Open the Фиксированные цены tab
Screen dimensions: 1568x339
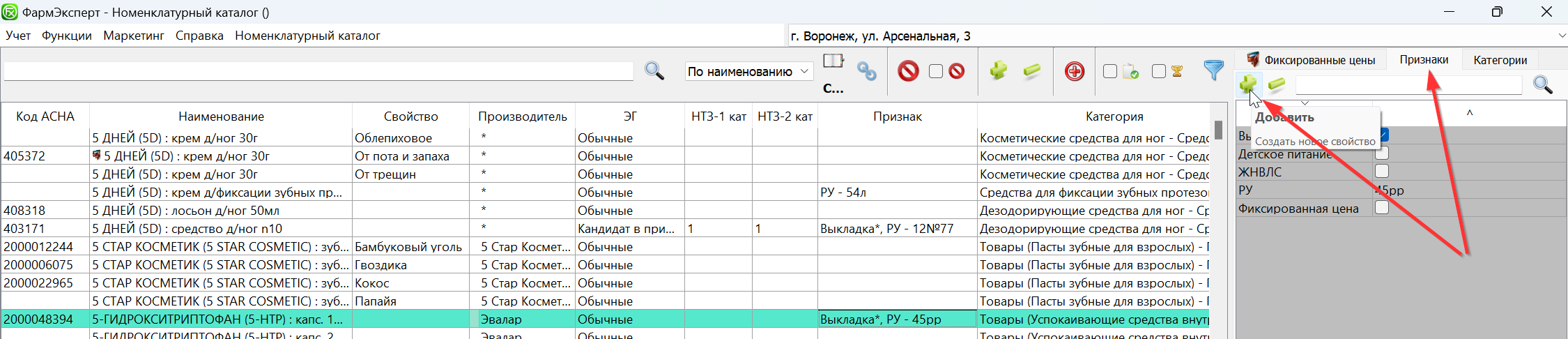(1311, 60)
